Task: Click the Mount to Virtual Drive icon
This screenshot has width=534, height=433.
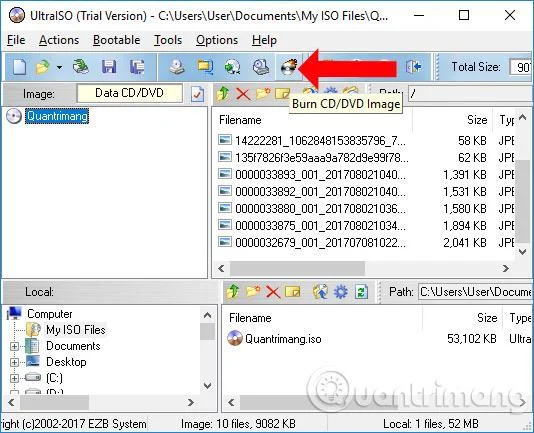Action: click(x=261, y=67)
